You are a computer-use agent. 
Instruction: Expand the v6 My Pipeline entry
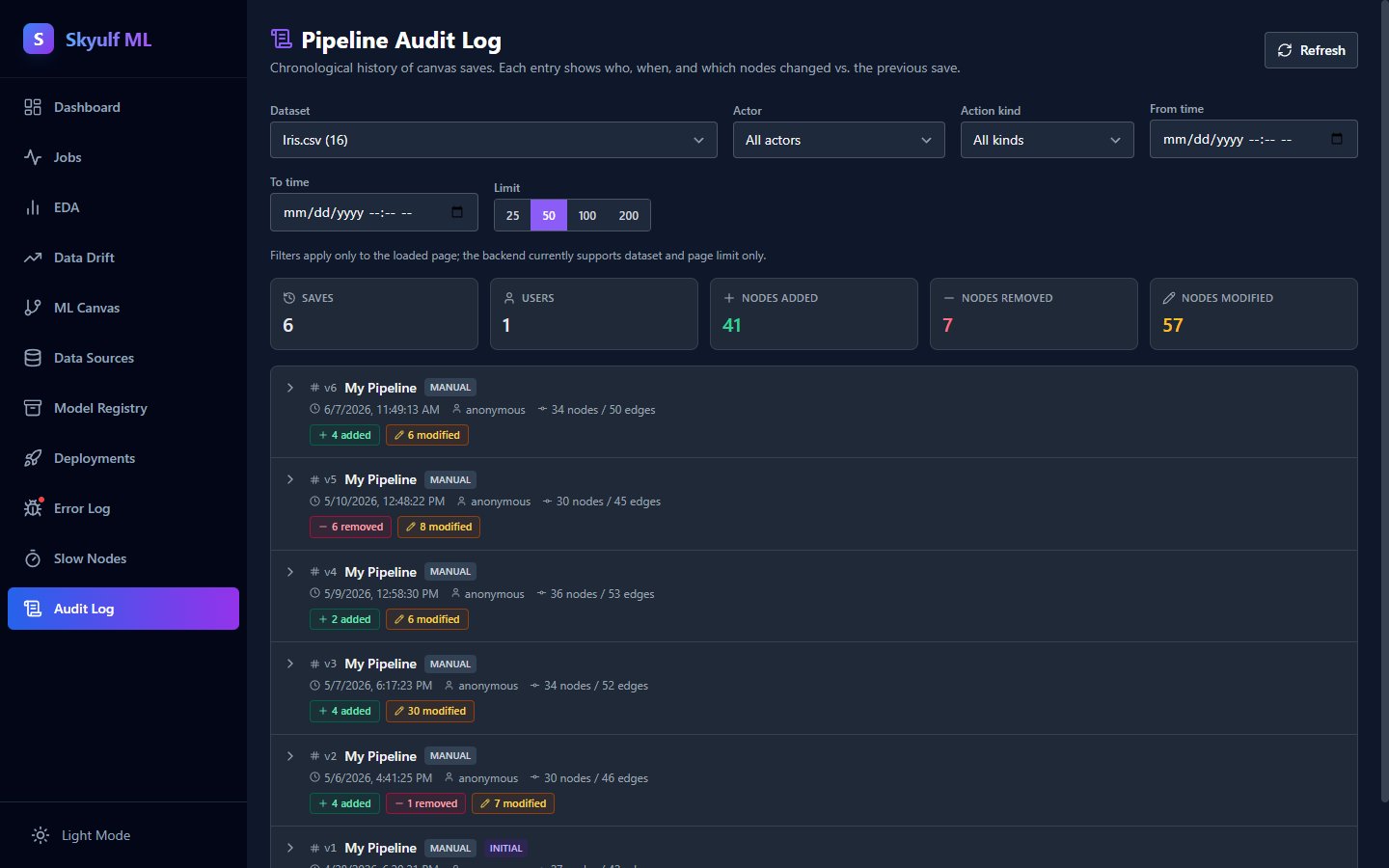point(290,388)
